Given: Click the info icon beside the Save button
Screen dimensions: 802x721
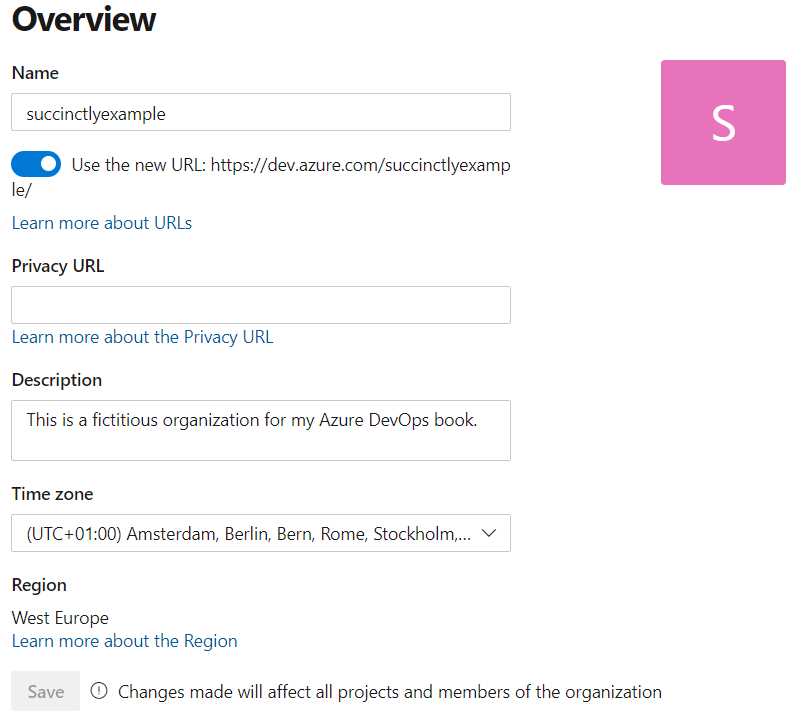Looking at the screenshot, I should [100, 691].
